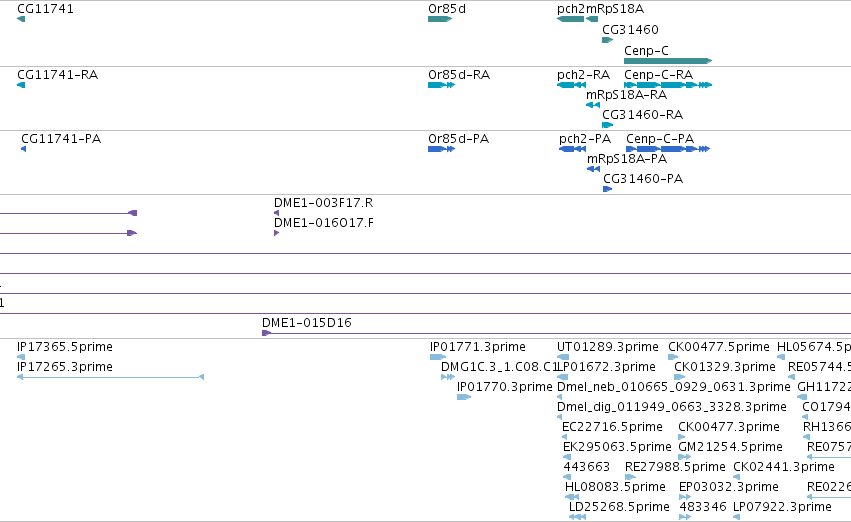The height and width of the screenshot is (522, 851).
Task: Select the LP01672.3prime EST label
Action: click(x=607, y=367)
